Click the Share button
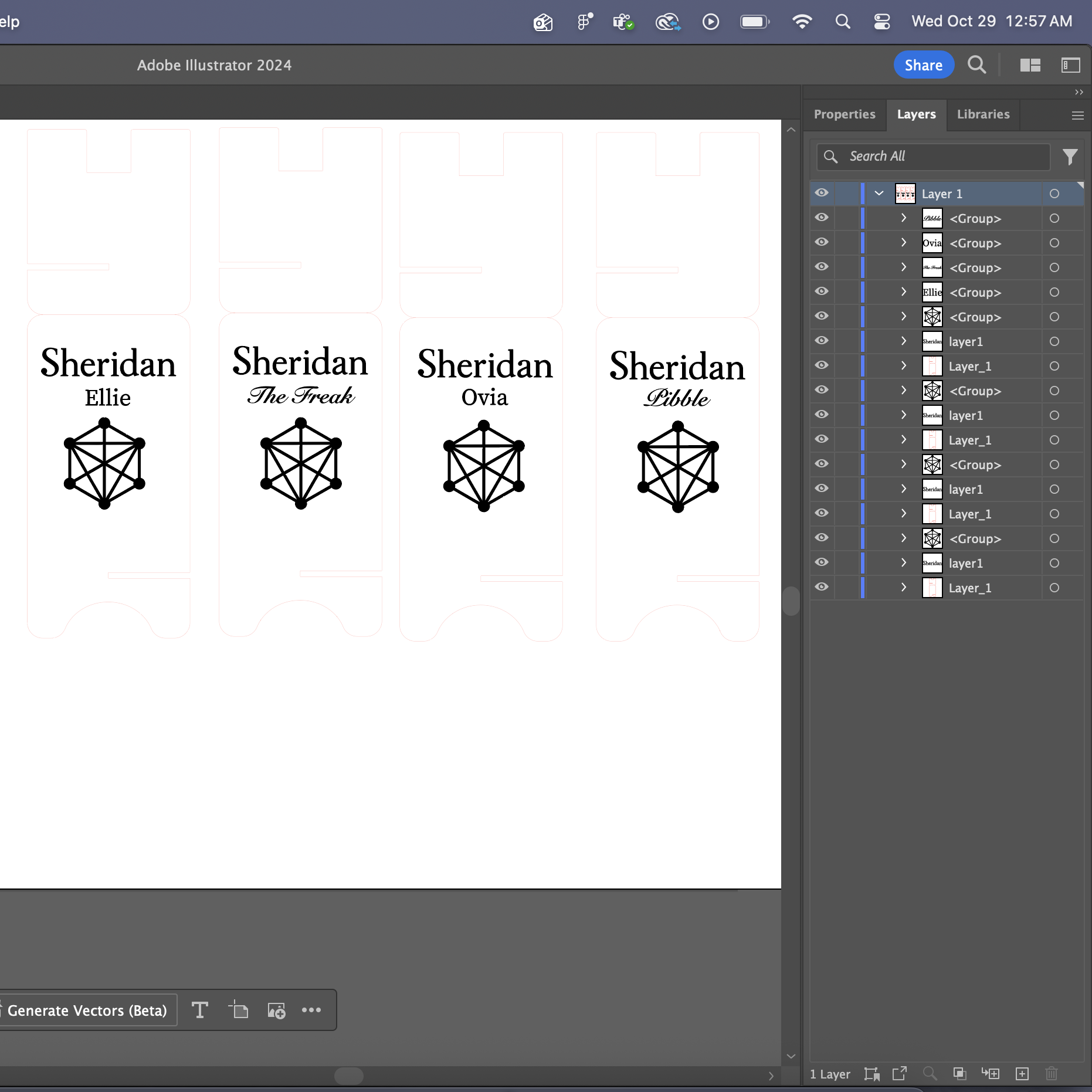Screen dimensions: 1092x1092 (x=923, y=65)
